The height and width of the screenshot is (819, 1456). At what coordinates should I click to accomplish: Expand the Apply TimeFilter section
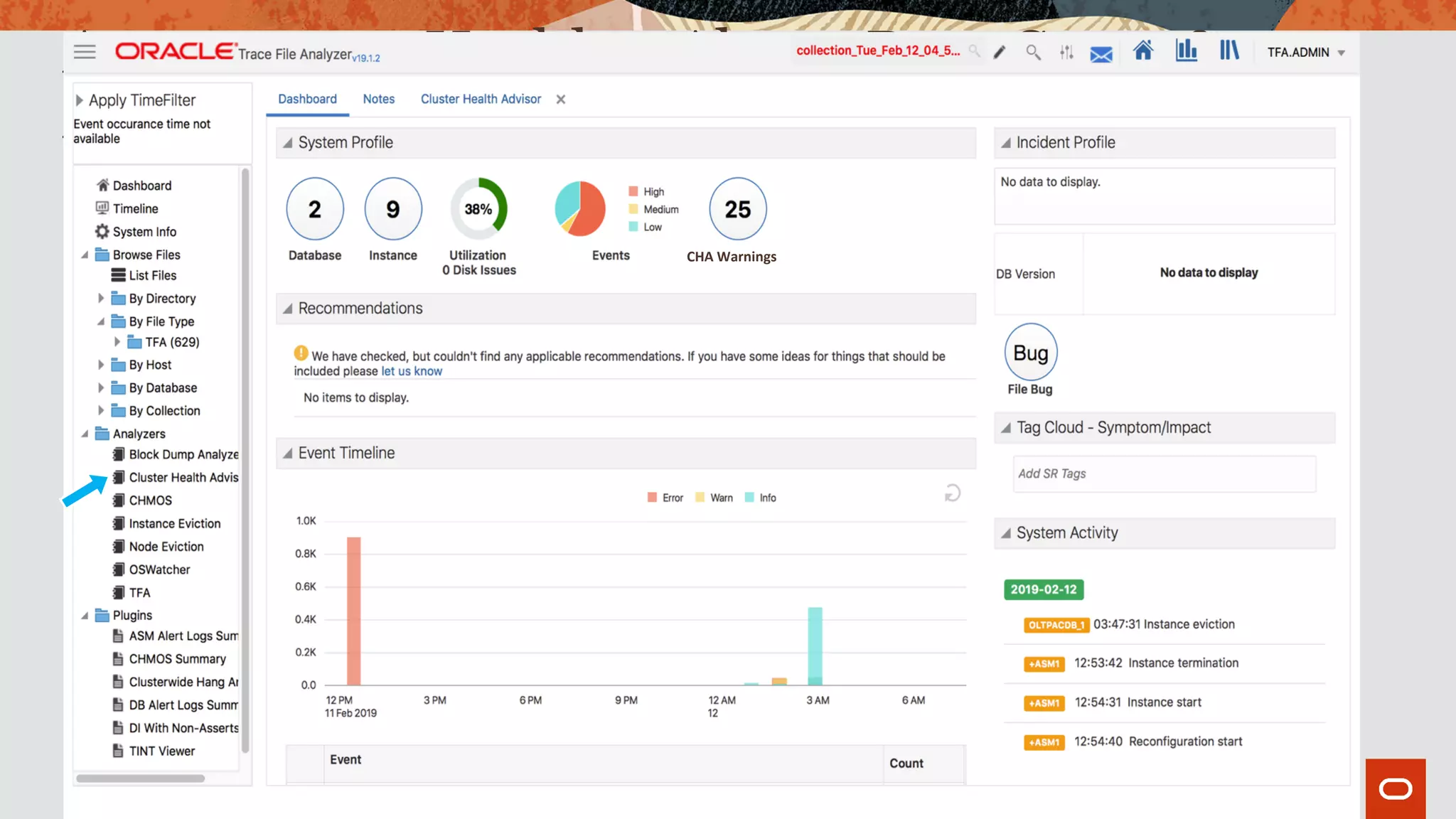click(x=80, y=100)
